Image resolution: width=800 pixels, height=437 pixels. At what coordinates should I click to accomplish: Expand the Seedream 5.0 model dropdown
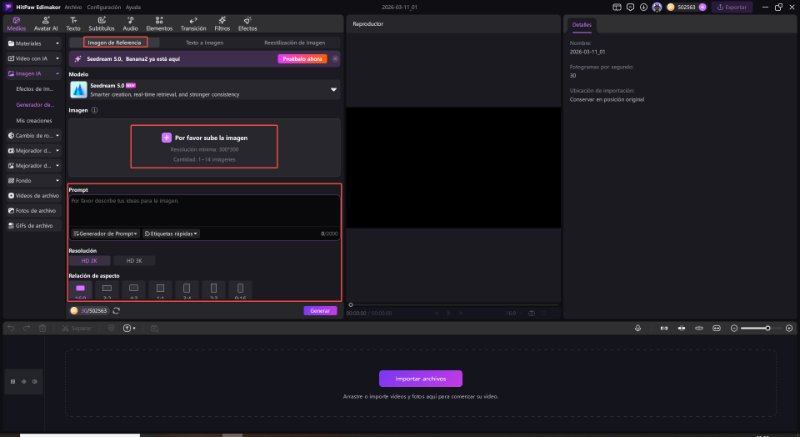333,89
